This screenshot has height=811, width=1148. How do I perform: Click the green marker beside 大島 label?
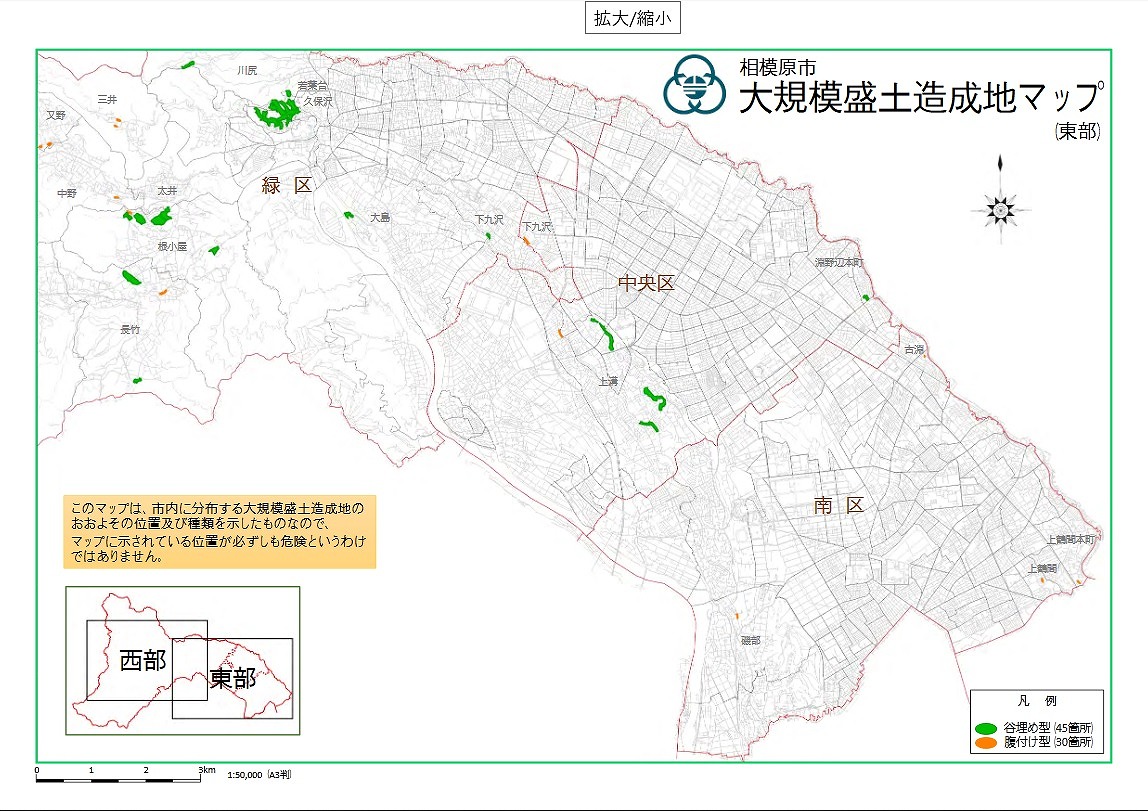click(348, 215)
